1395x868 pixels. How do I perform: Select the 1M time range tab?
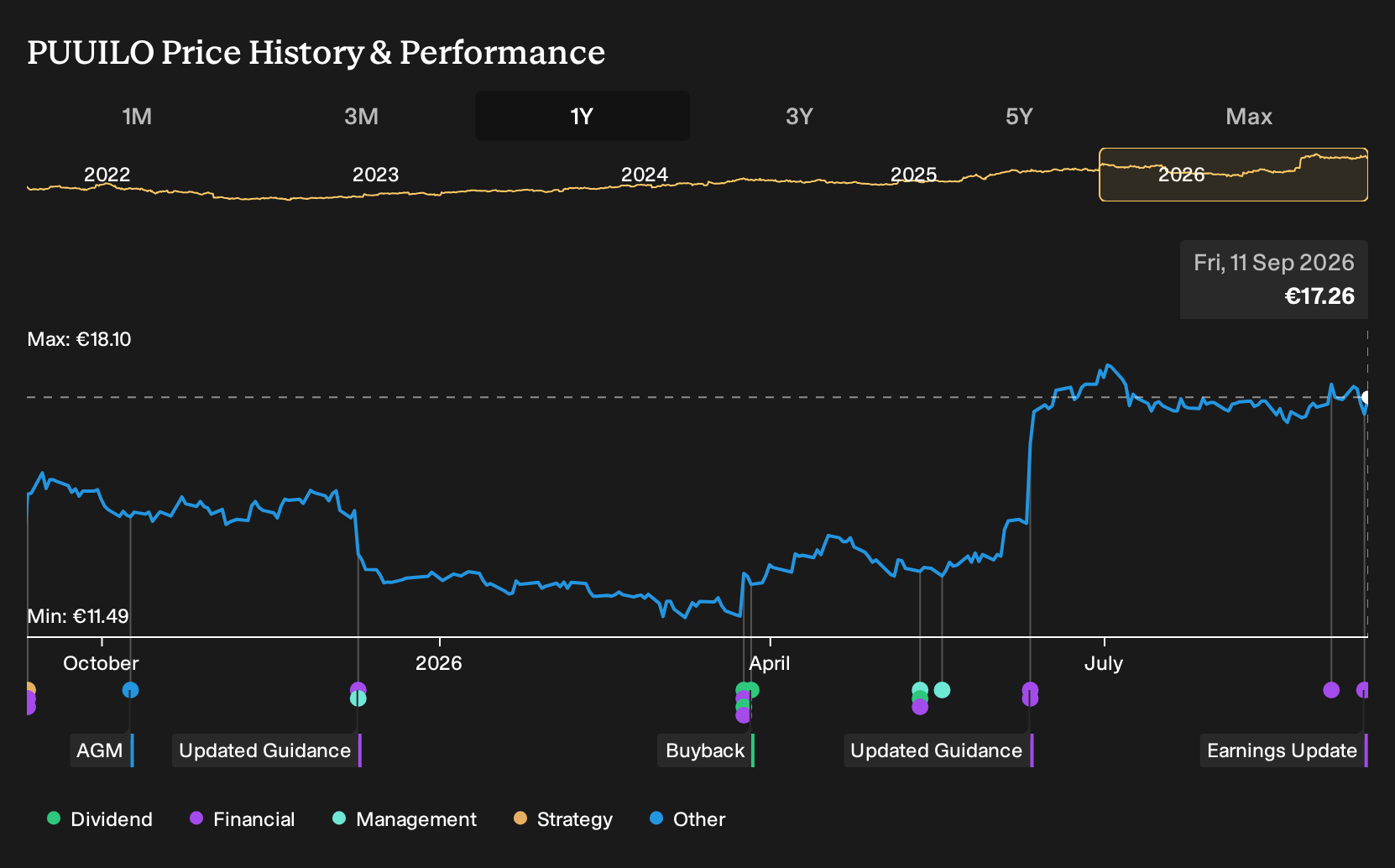pos(137,116)
